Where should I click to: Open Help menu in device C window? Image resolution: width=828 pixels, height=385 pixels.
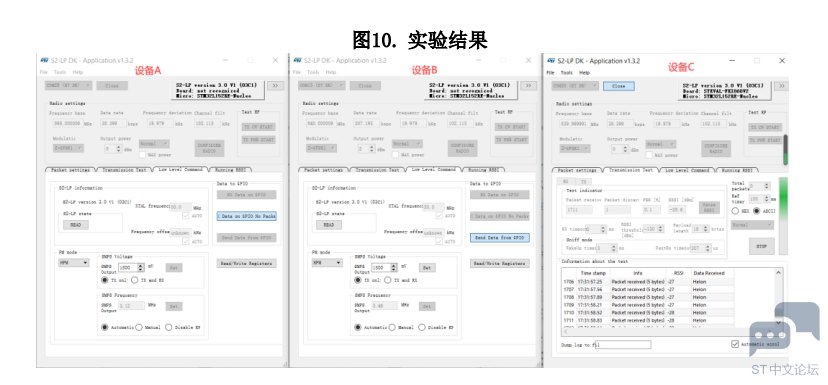(585, 72)
